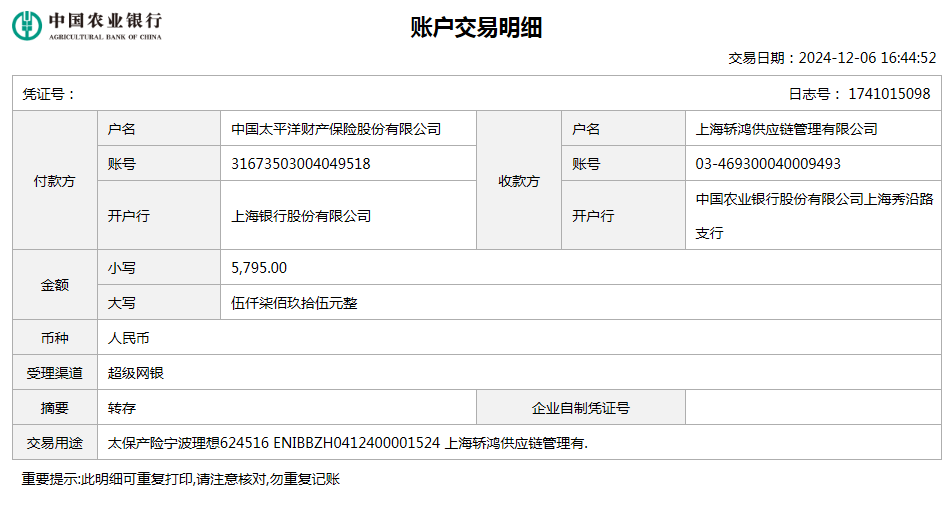Image resolution: width=952 pixels, height=507 pixels.
Task: Click payee bank 中国农业银行股份有限公司上海秀沿路支行
Action: [x=814, y=215]
